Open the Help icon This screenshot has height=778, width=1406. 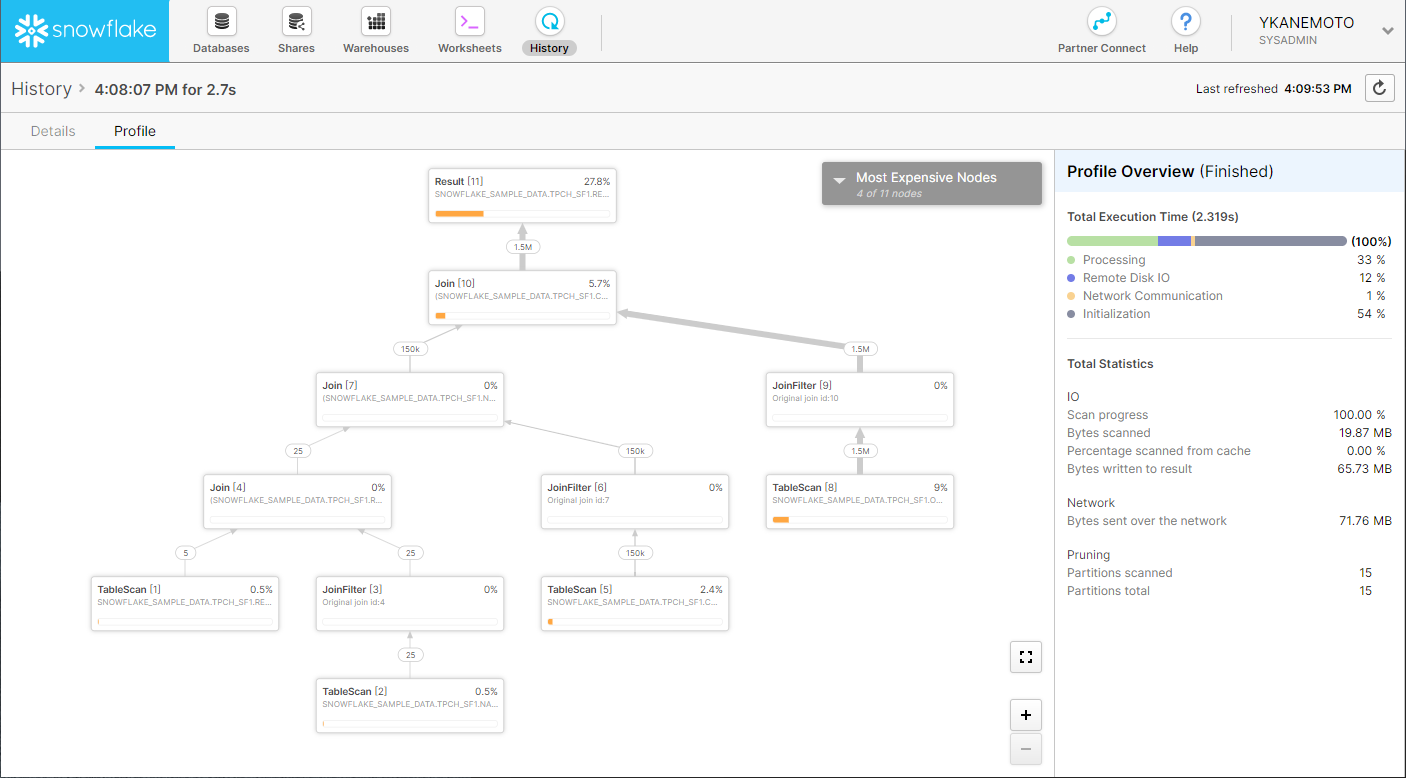1185,22
